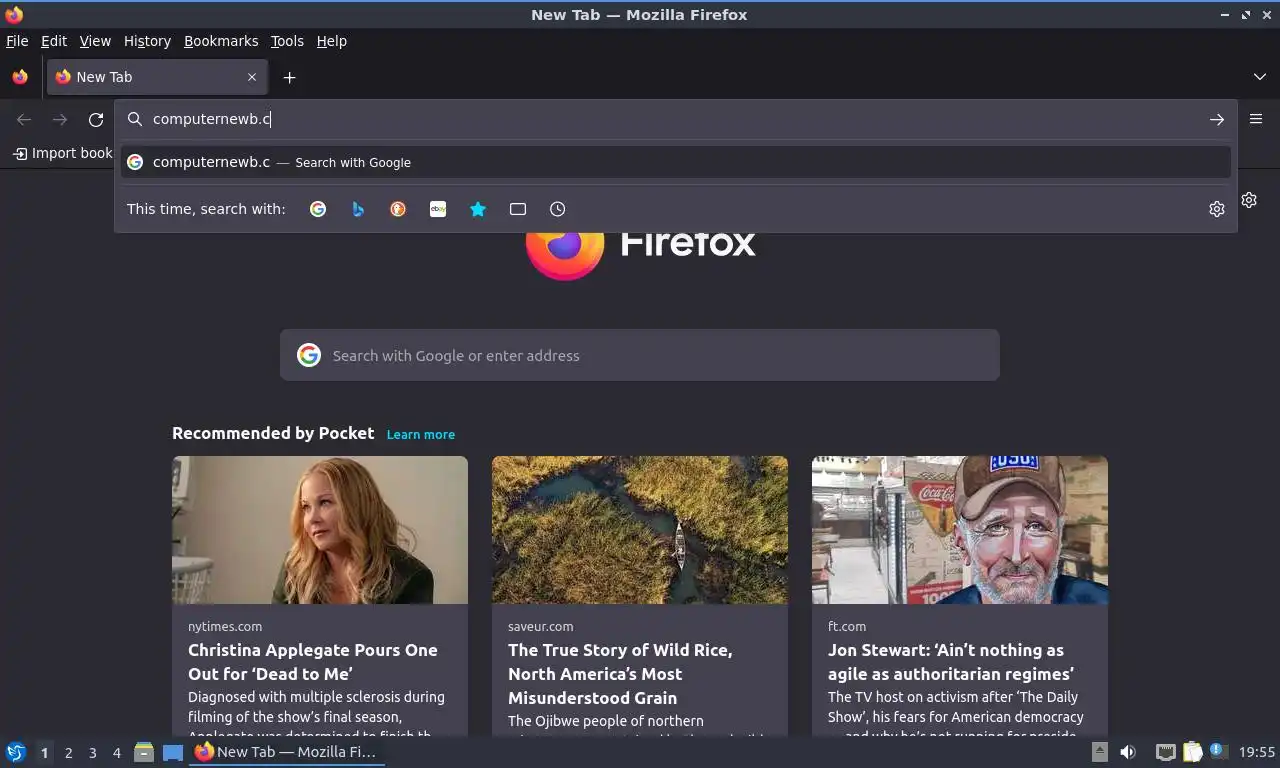This screenshot has width=1280, height=768.
Task: Open the clipboard manager tray icon
Action: [1192, 752]
